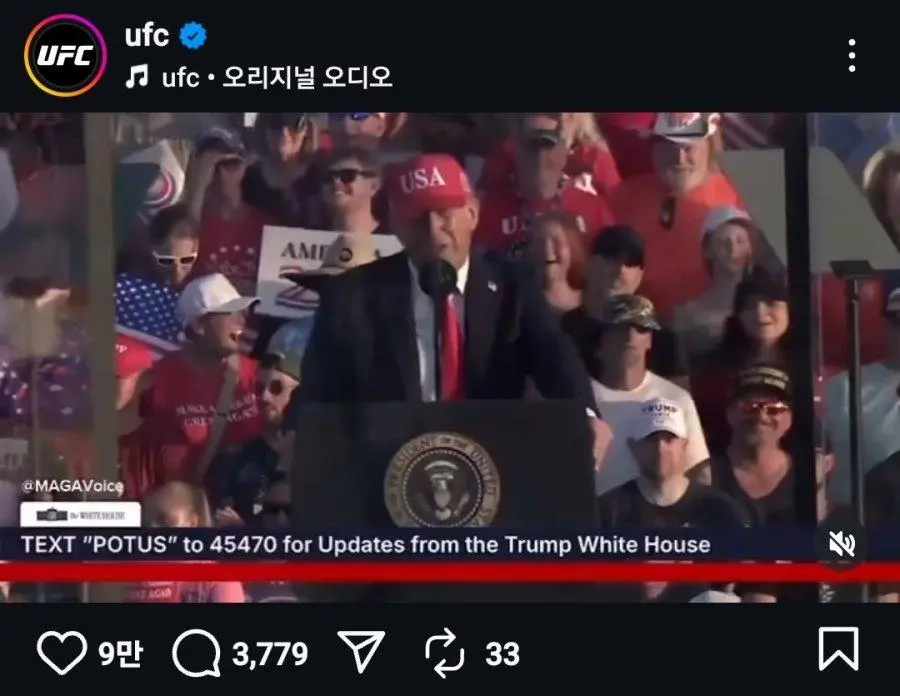View the 9만 likes count
This screenshot has height=696, width=900.
120,654
